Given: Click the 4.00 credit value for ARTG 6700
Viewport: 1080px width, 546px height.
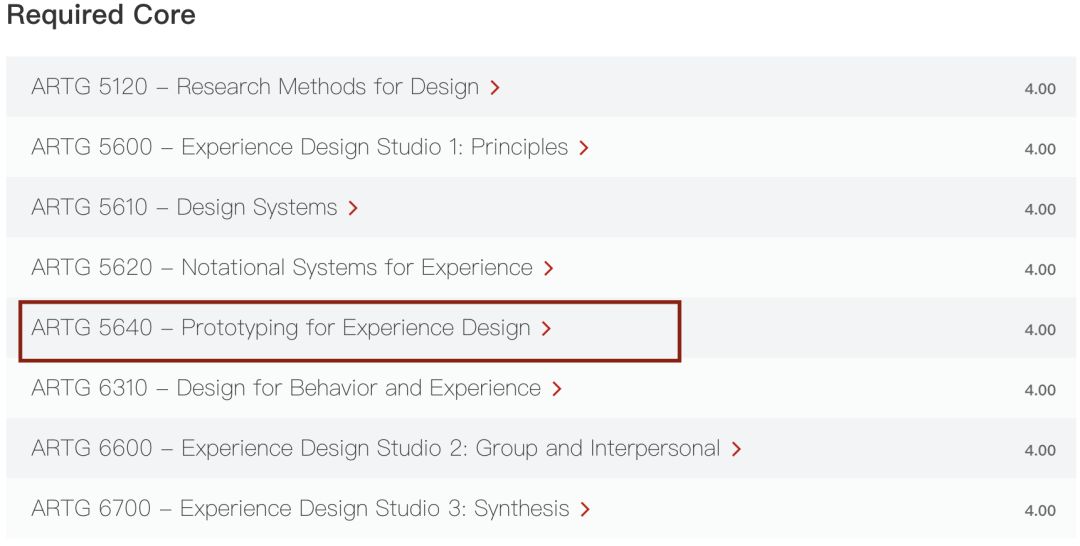Looking at the screenshot, I should [x=1040, y=510].
